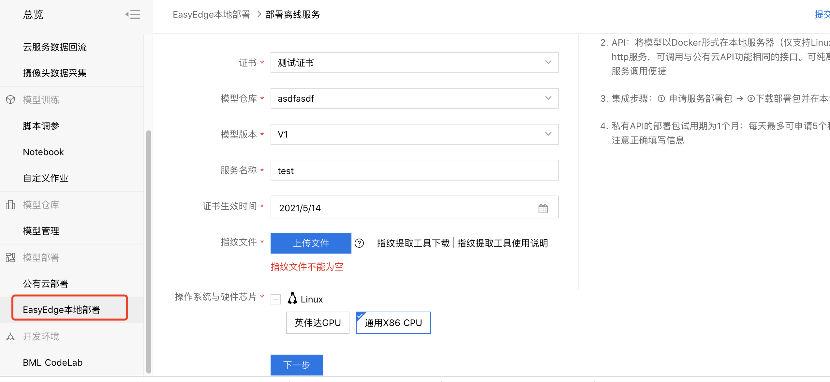830x382 pixels.
Task: Toggle the Linux checkbox
Action: pos(276,299)
